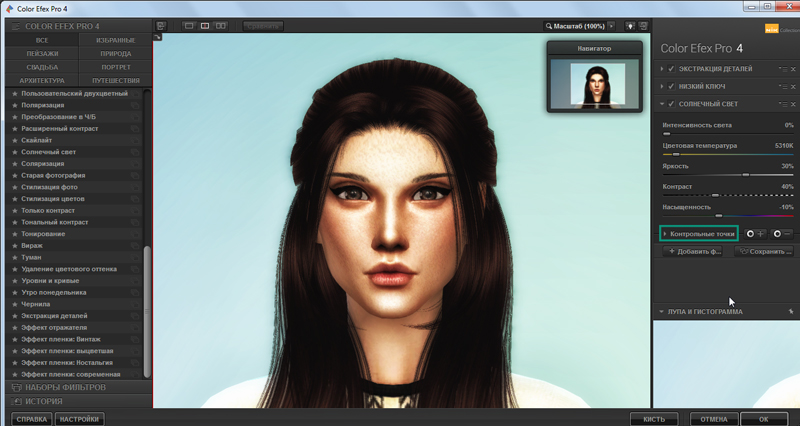800x426 pixels.
Task: Click the Добавить фильтр button
Action: 692,252
